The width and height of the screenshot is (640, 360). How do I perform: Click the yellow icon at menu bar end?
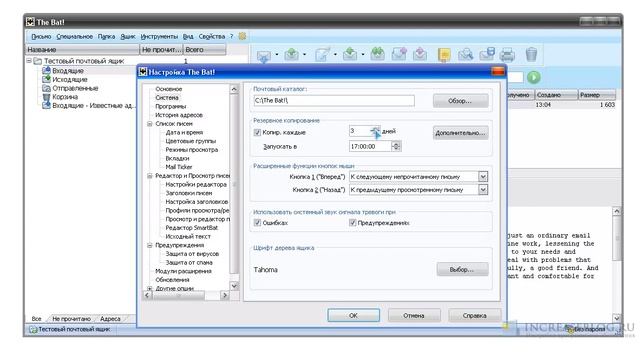242,36
